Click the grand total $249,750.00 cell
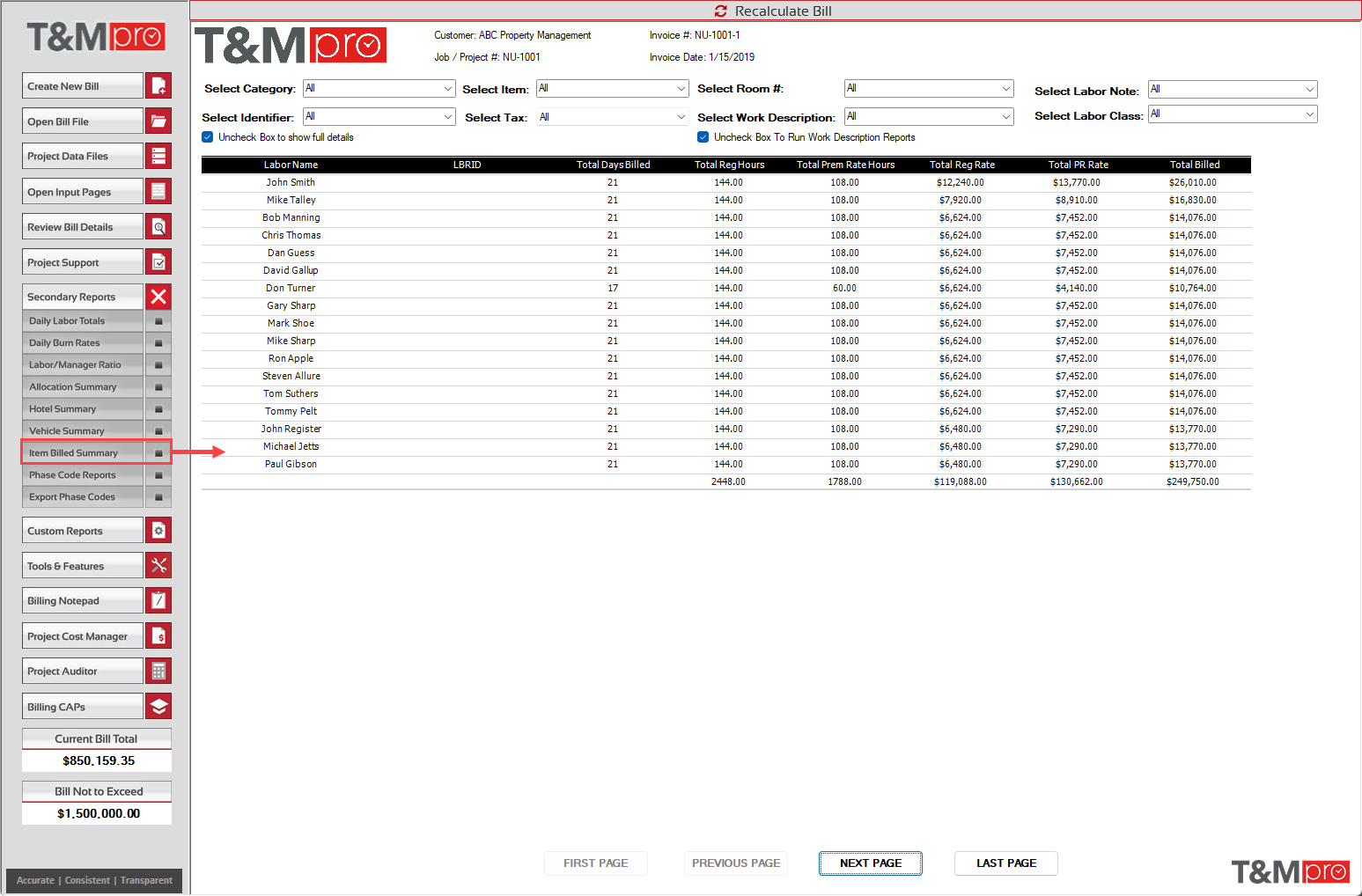This screenshot has width=1362, height=896. 1193,481
